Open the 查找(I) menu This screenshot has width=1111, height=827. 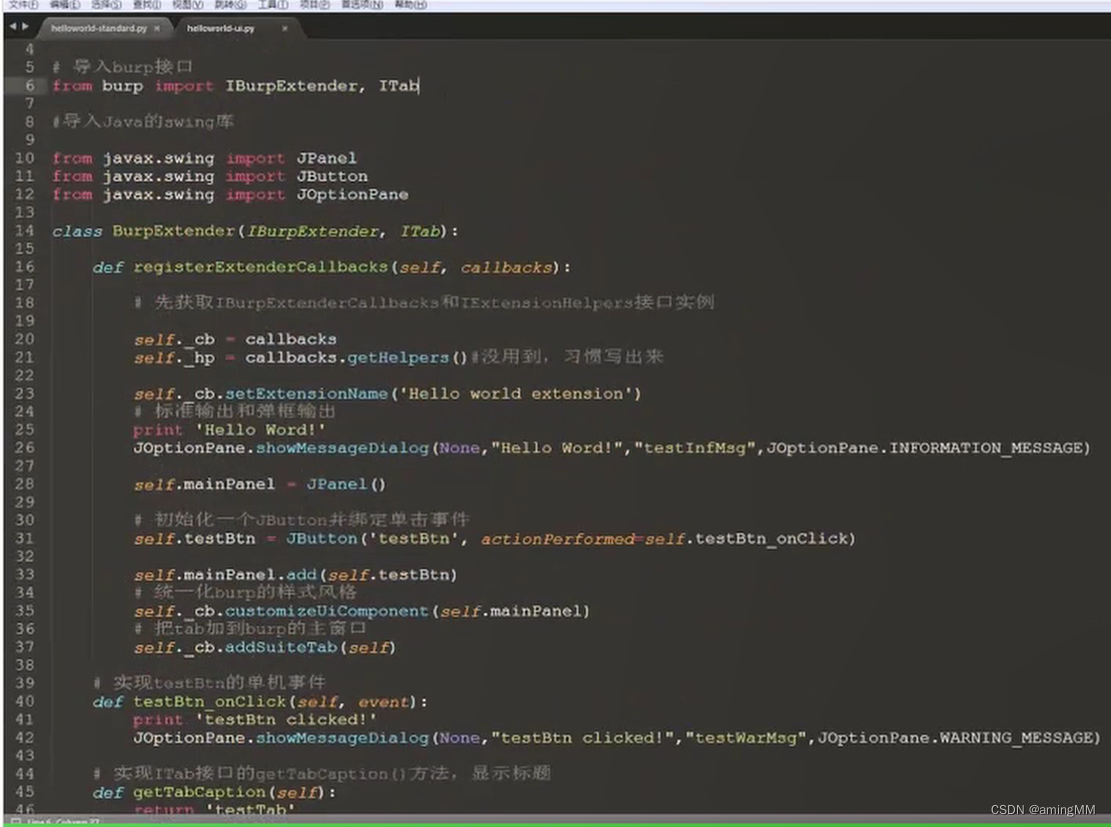[147, 4]
